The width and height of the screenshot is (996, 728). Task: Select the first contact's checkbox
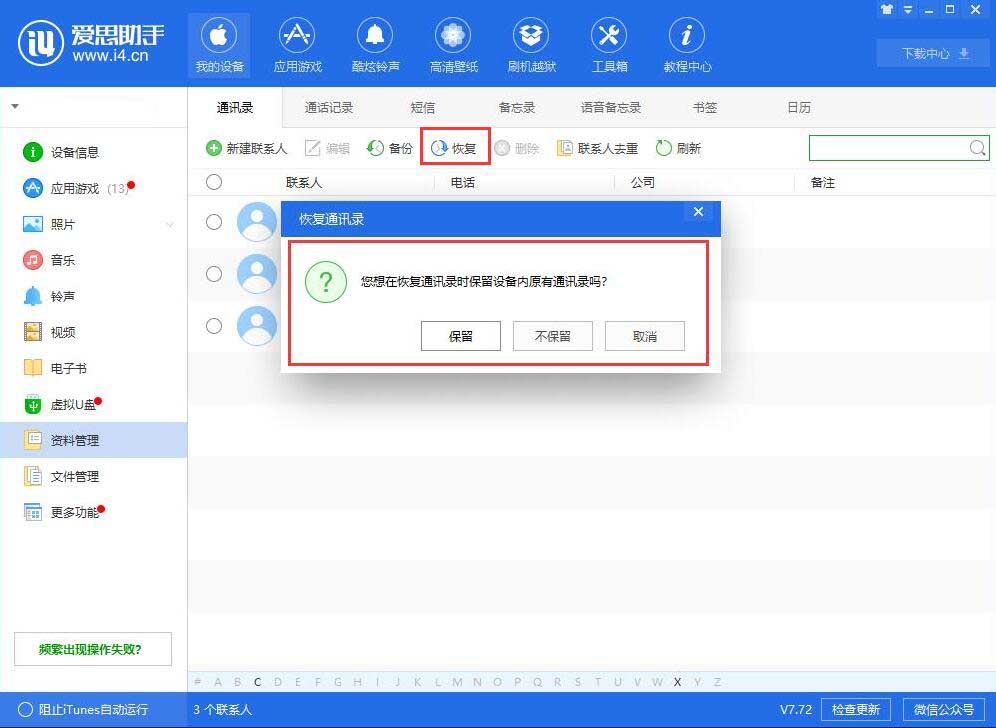tap(216, 222)
